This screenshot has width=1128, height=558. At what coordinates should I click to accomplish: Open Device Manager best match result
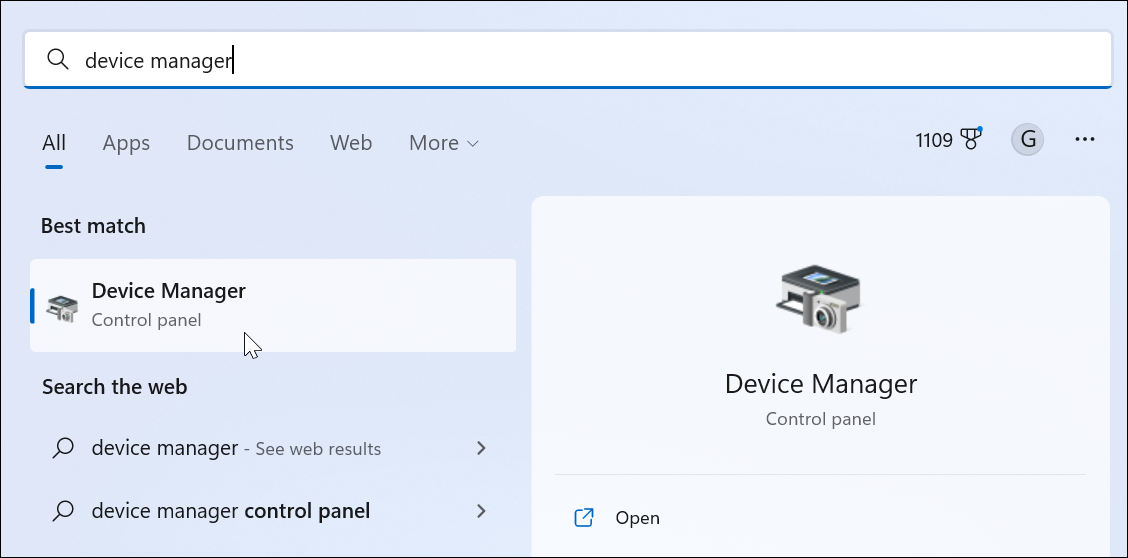pyautogui.click(x=273, y=305)
